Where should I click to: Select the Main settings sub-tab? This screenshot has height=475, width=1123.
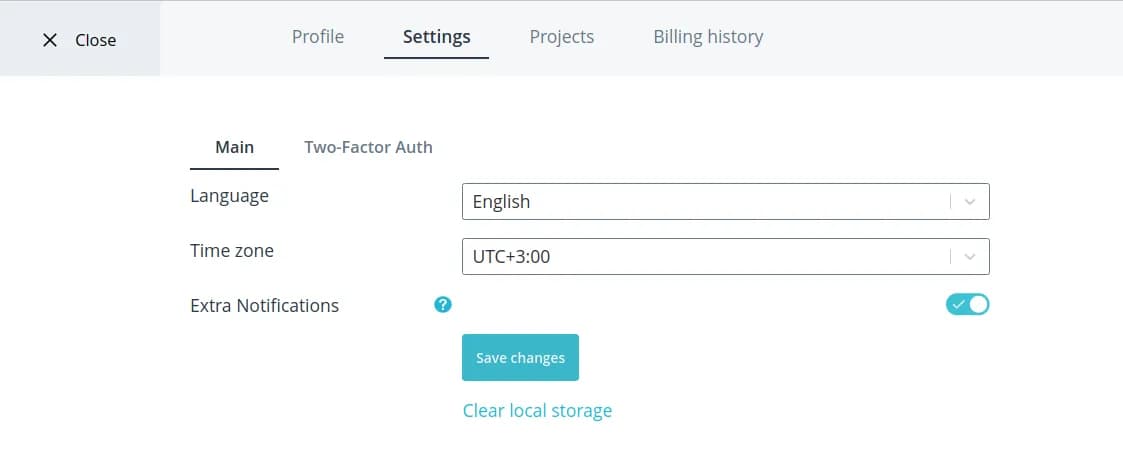click(235, 147)
